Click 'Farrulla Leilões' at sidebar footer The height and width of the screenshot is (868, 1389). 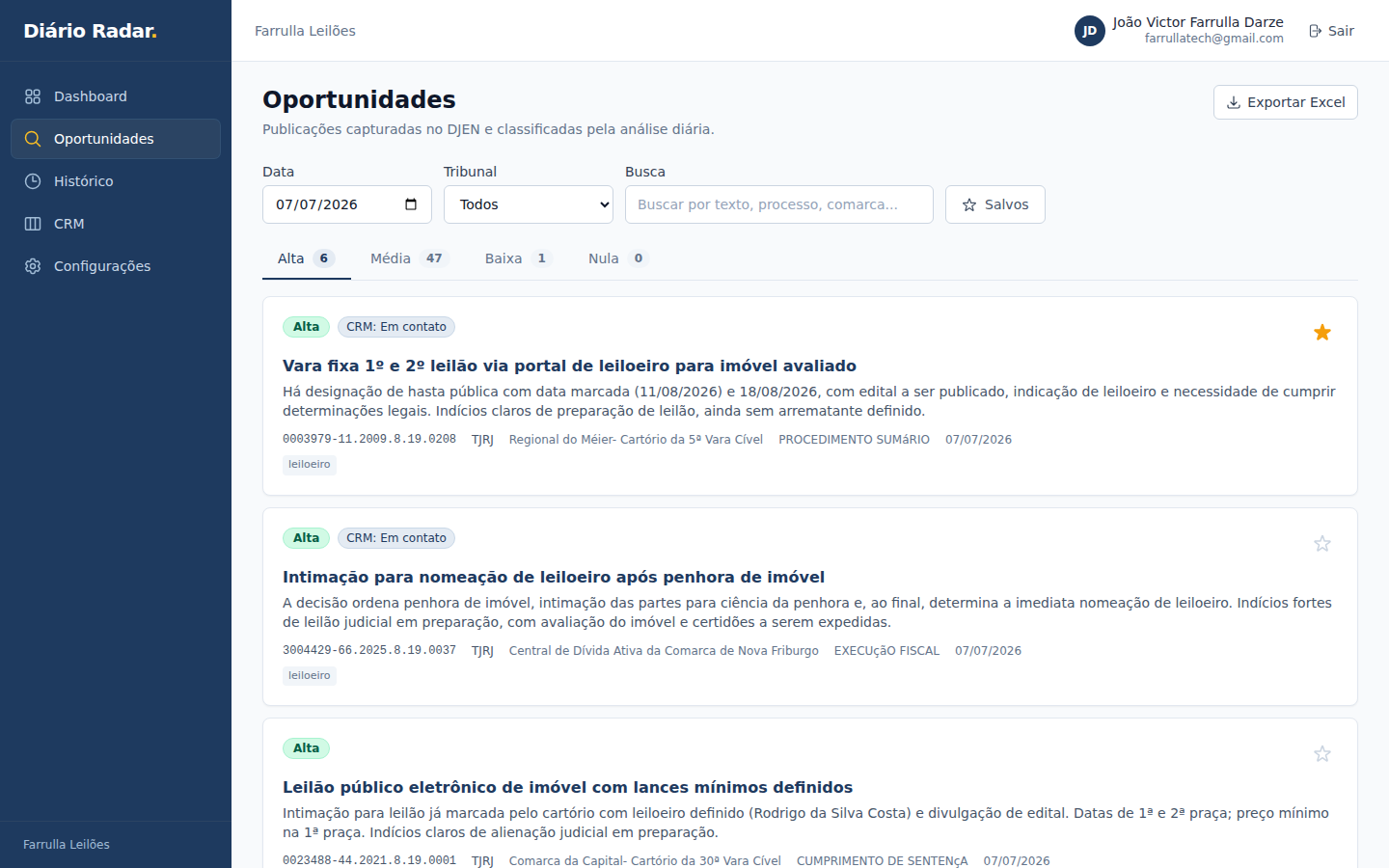[x=67, y=845]
